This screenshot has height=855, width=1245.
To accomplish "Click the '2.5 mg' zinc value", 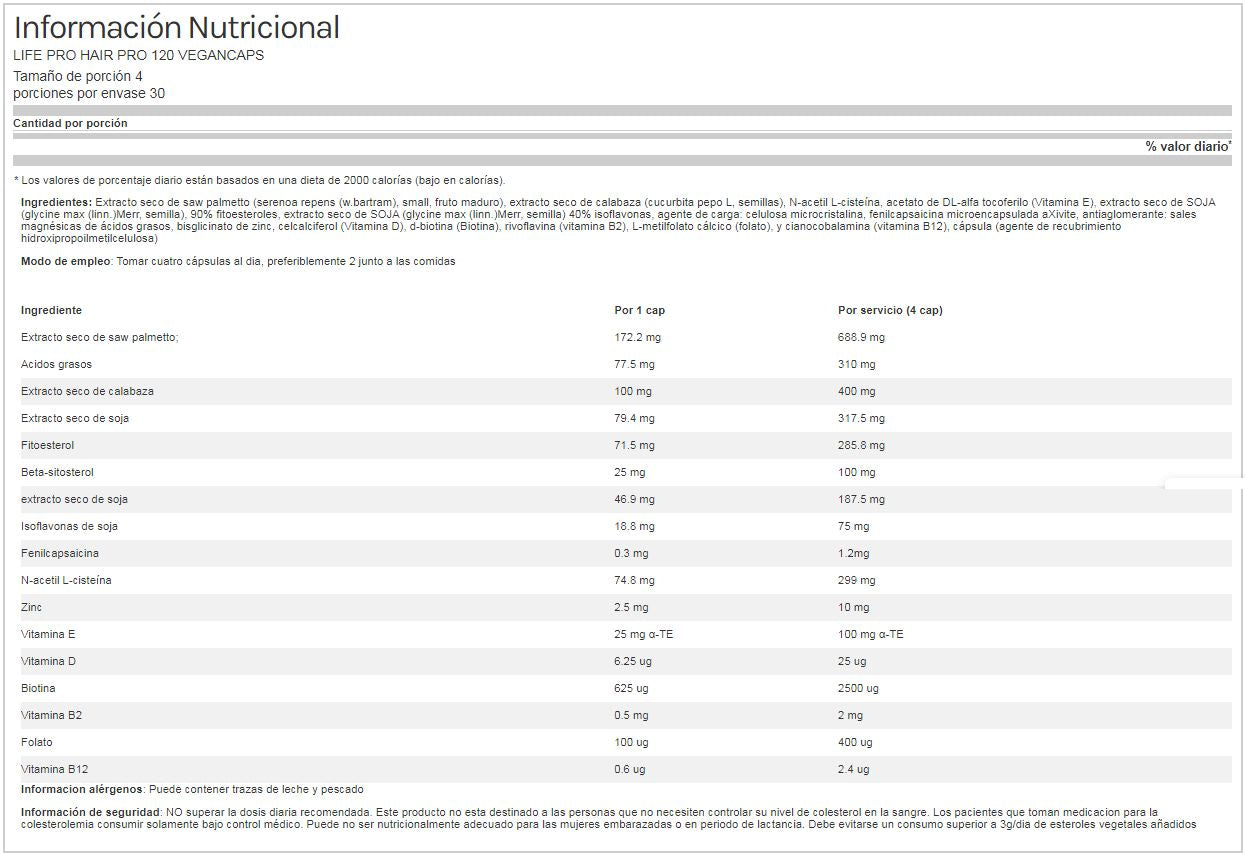I will click(x=631, y=607).
